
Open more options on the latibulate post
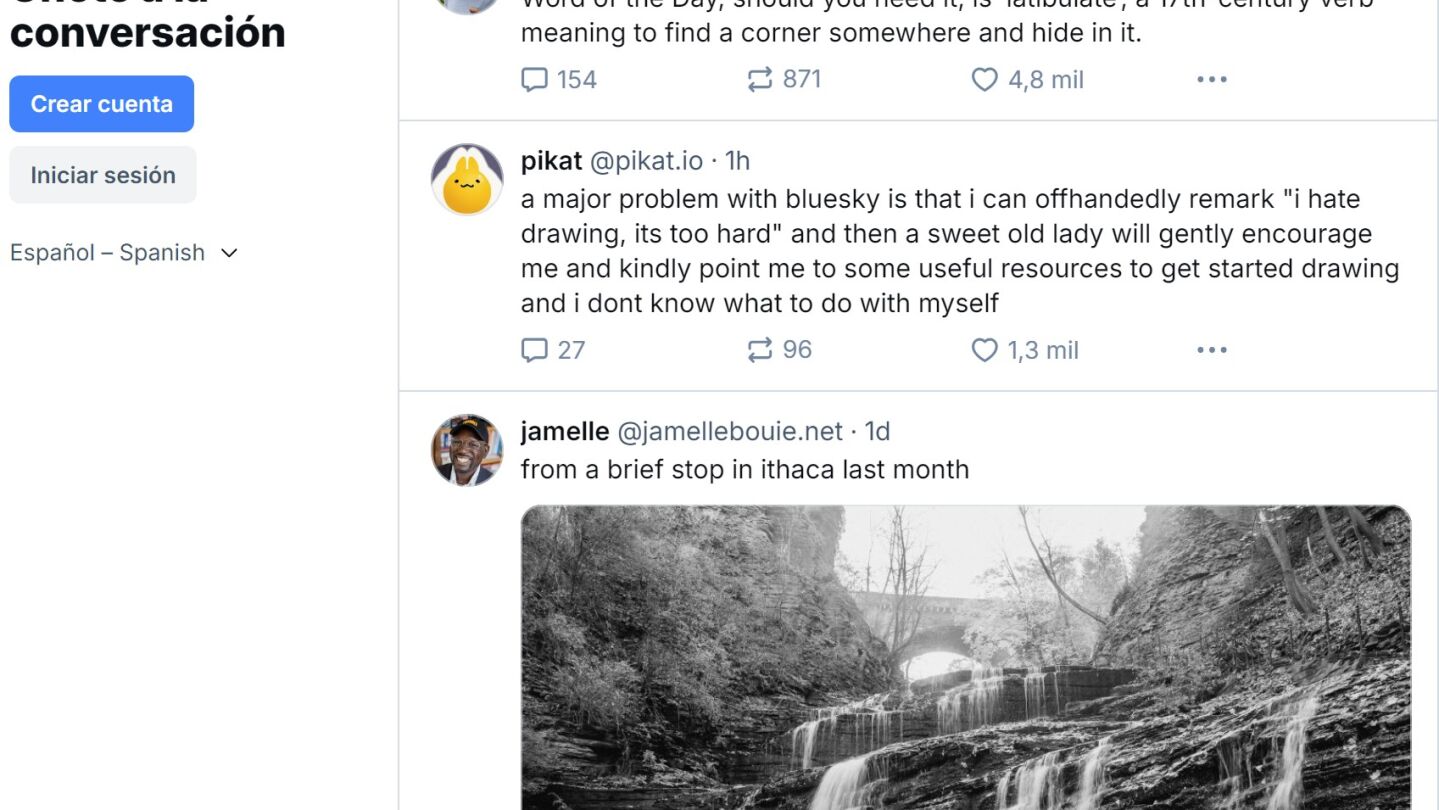click(1211, 80)
